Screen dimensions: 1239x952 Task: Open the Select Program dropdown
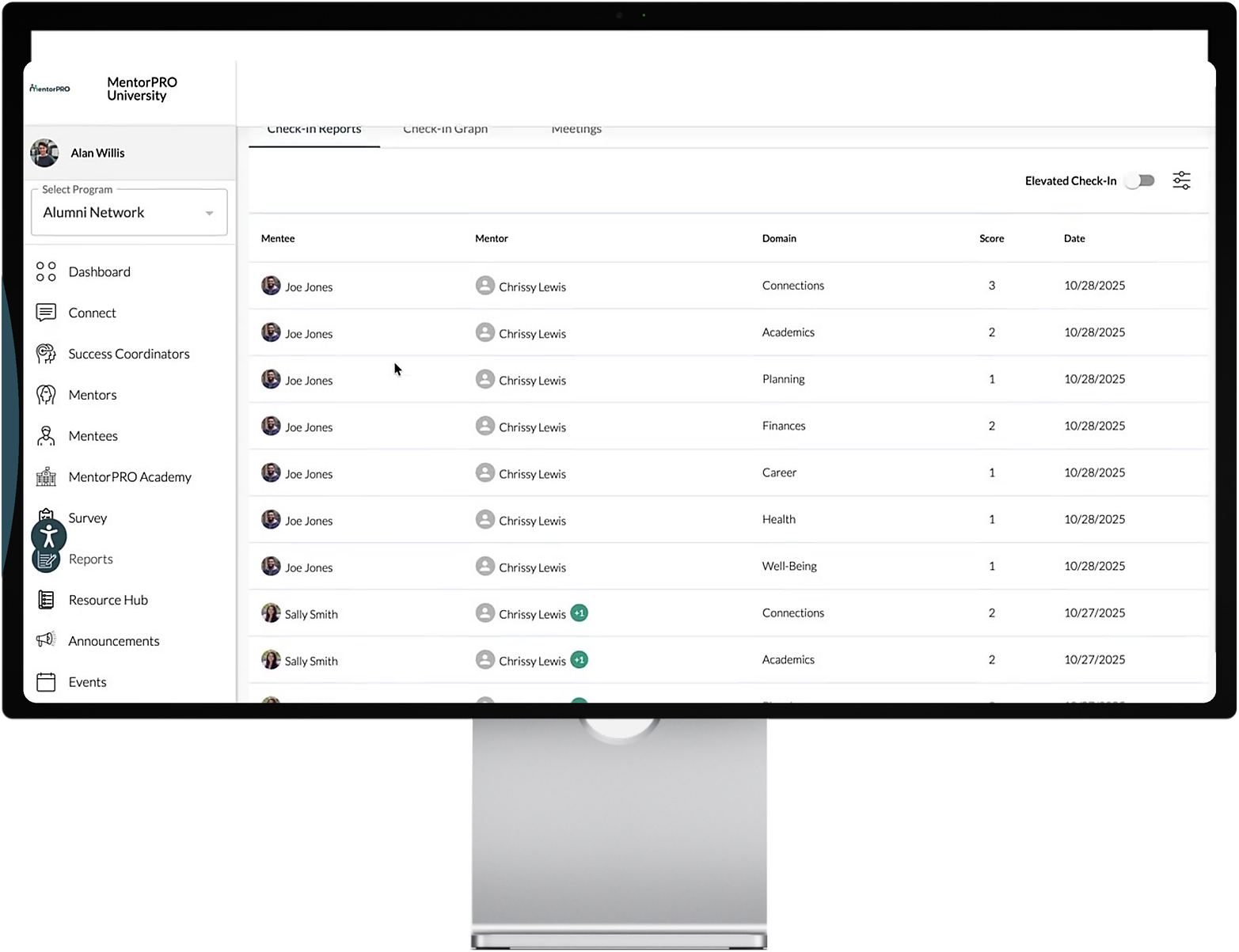(x=129, y=212)
